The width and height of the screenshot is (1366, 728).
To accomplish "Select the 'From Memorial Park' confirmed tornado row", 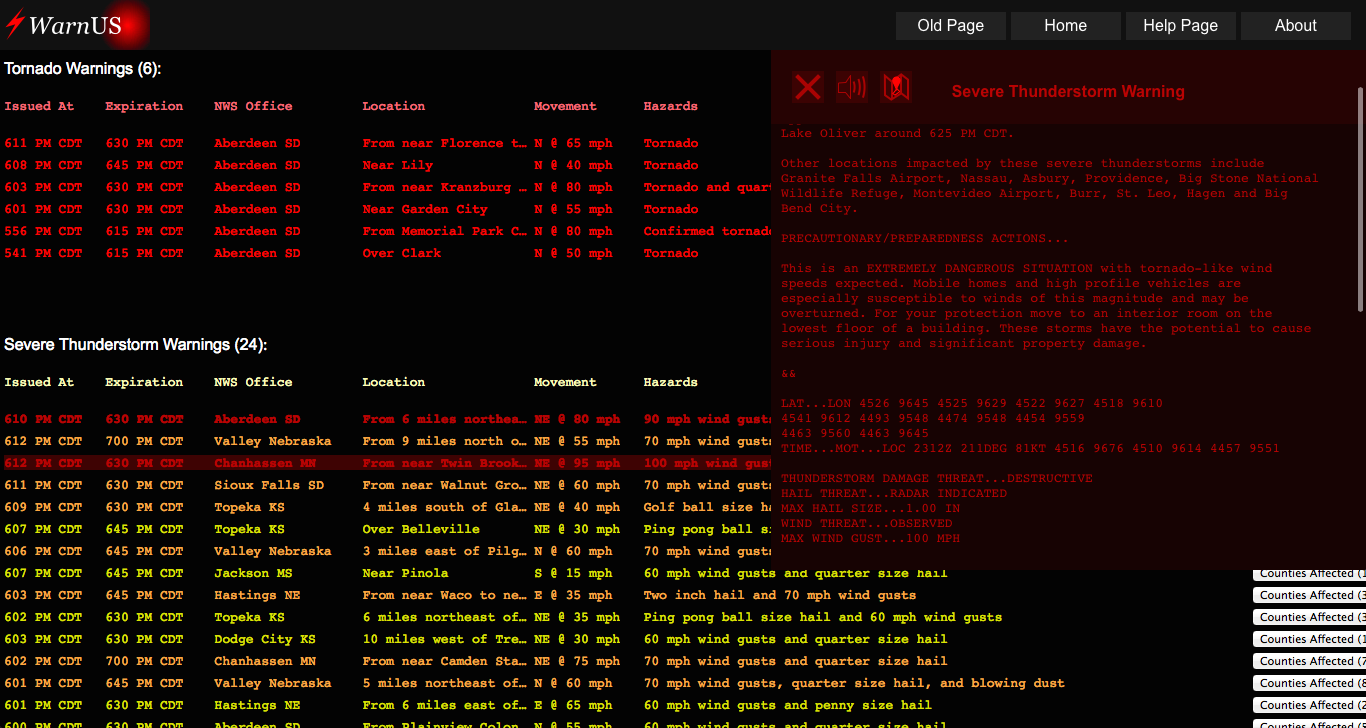I will click(445, 231).
